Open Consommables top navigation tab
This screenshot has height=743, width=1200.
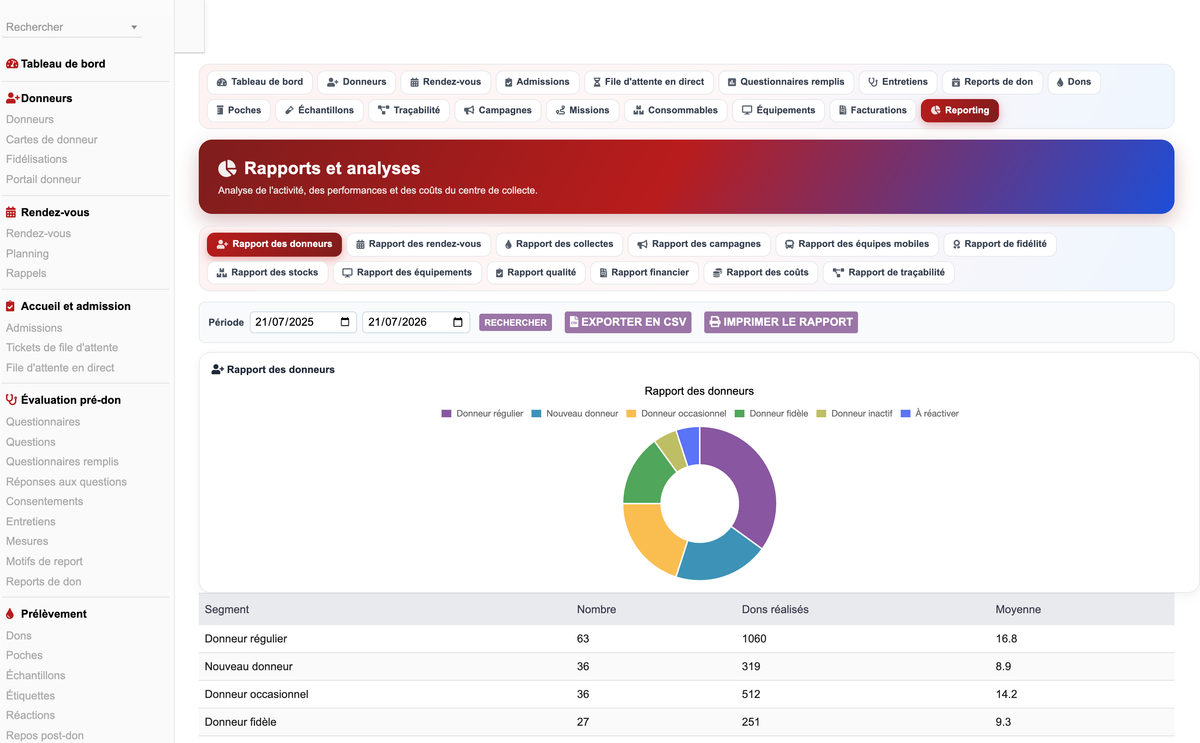click(x=676, y=110)
